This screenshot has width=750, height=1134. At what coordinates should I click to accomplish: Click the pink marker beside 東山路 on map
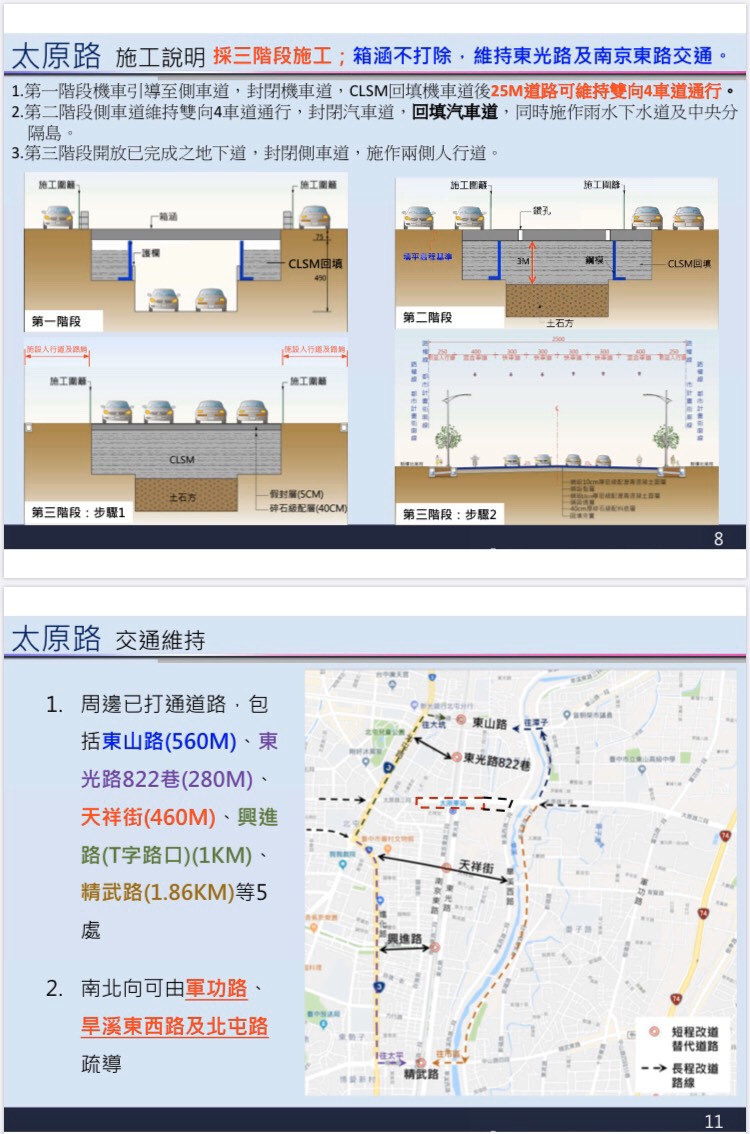pyautogui.click(x=461, y=720)
